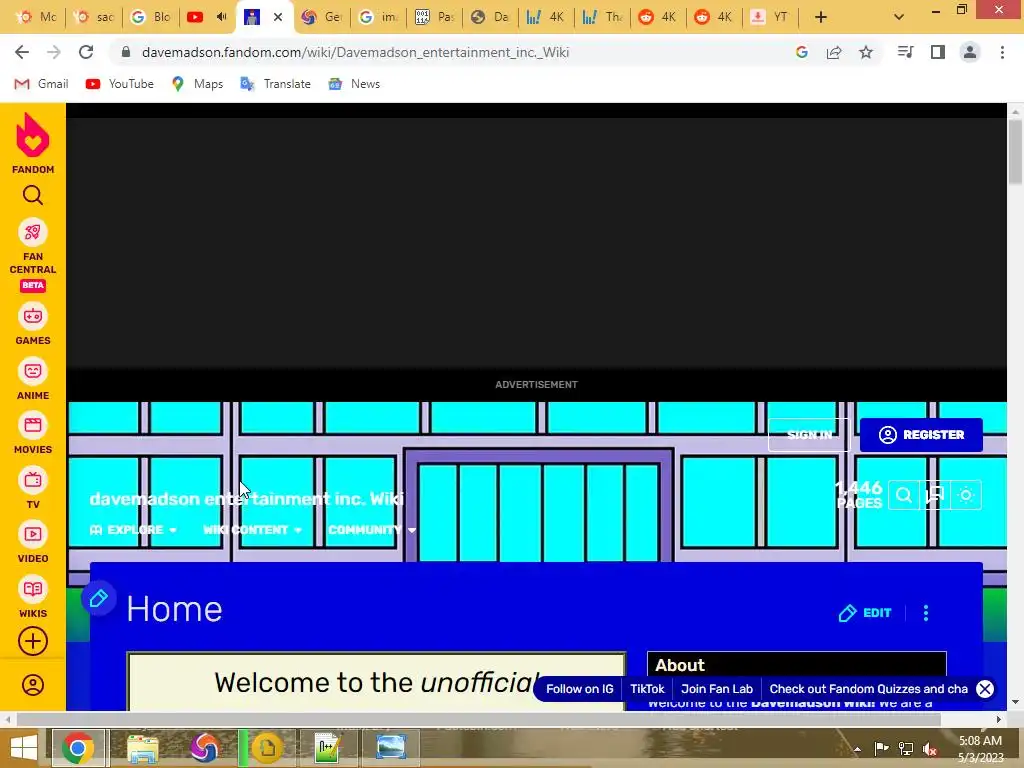Open Check out Fandom Quizzes link
The image size is (1024, 768).
868,689
